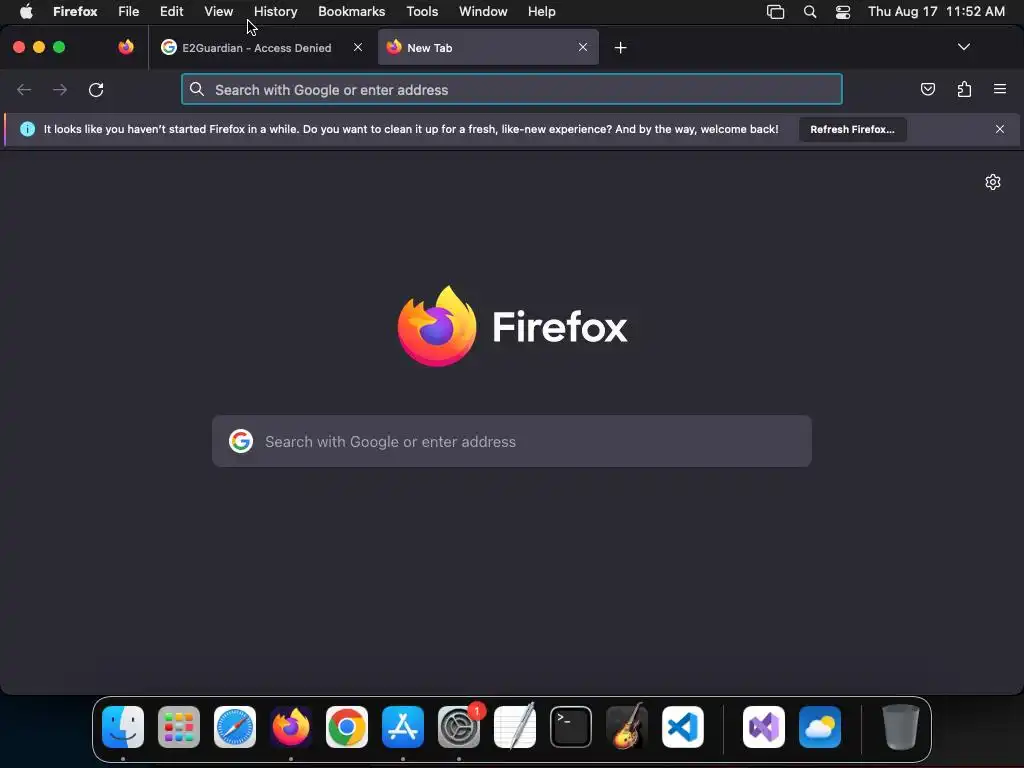Click the Google logo in homepage search
The width and height of the screenshot is (1024, 768).
tap(241, 441)
